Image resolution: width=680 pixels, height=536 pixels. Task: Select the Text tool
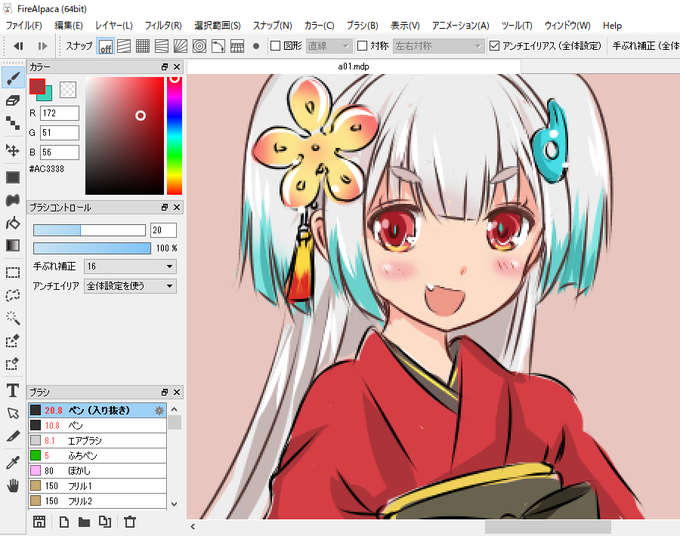click(x=13, y=390)
